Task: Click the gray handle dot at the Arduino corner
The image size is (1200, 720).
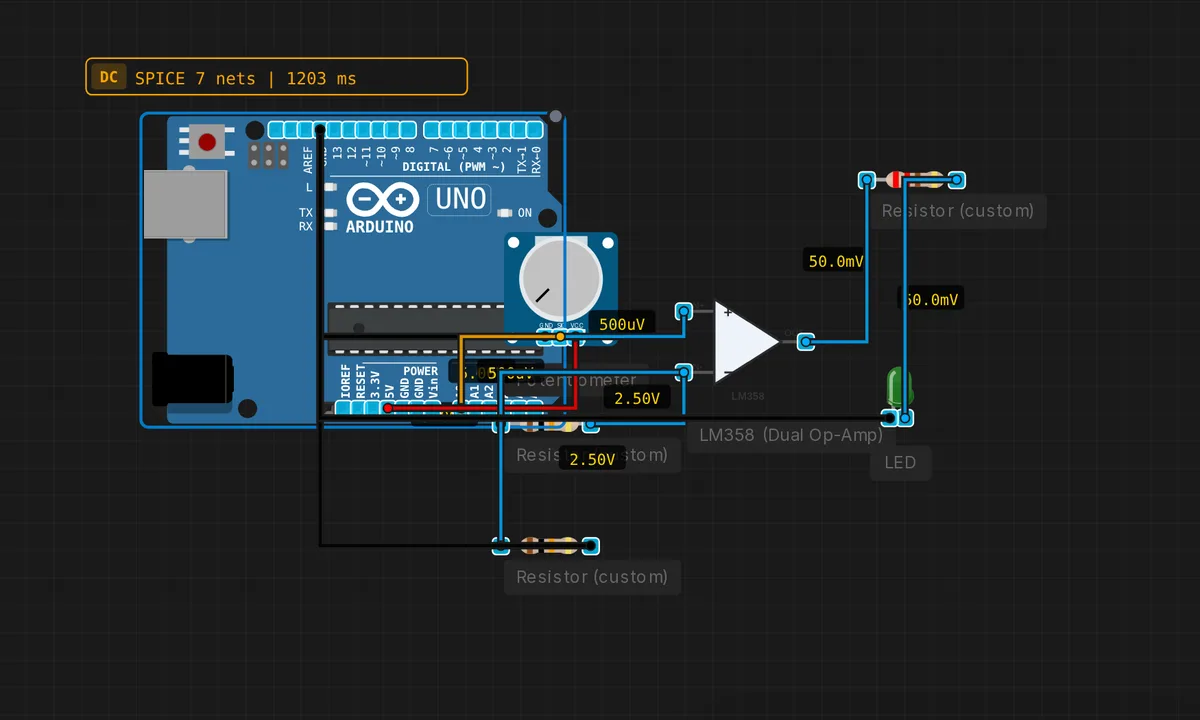Action: click(x=556, y=117)
